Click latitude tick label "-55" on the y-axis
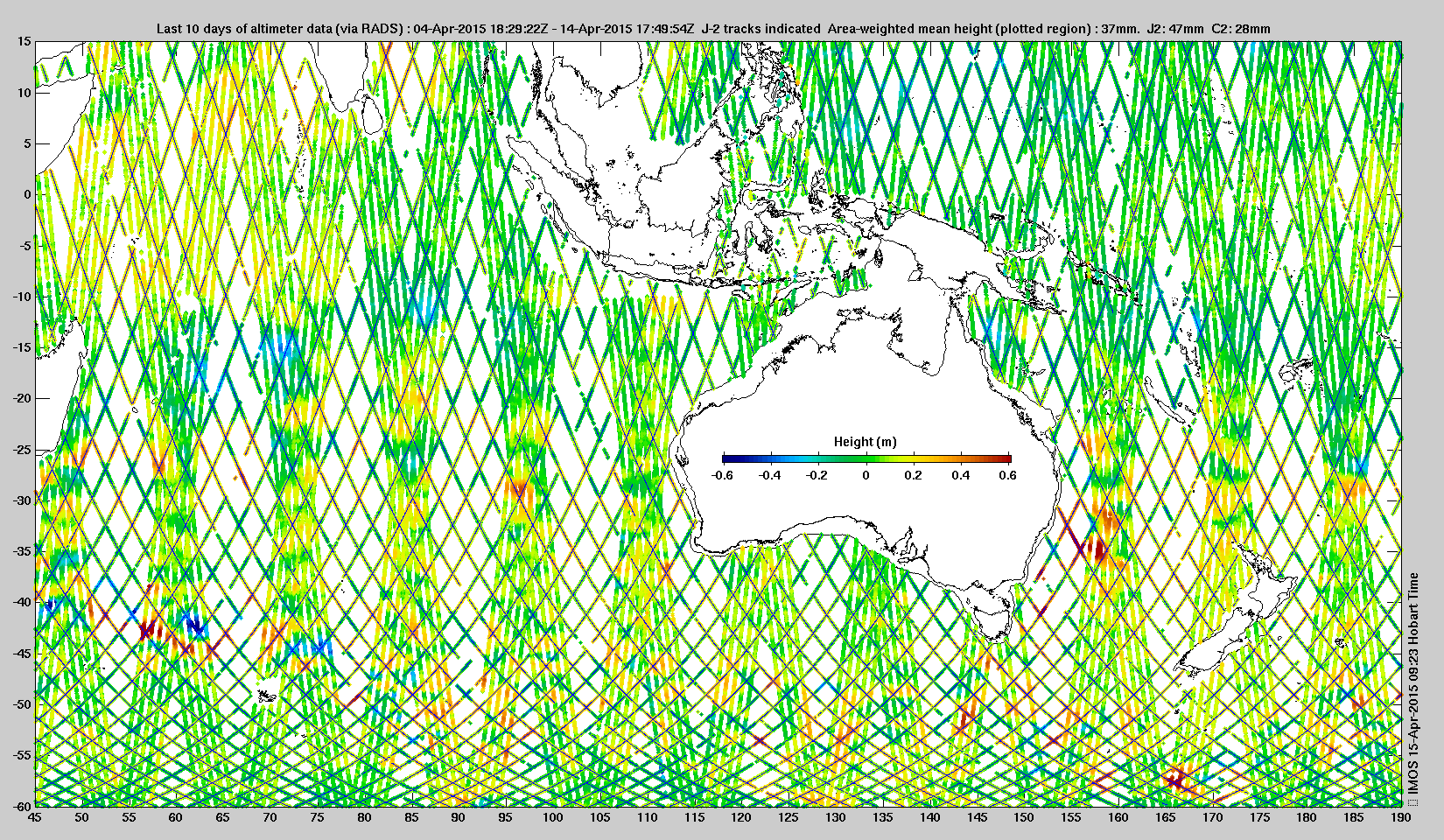The height and width of the screenshot is (840, 1444). (x=22, y=755)
